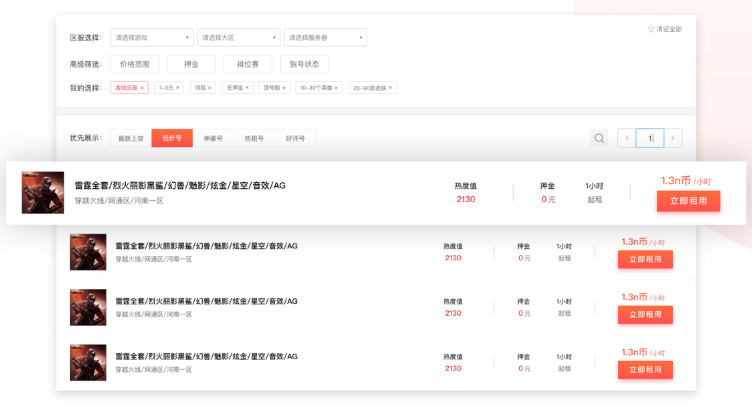Open the 账号状态 filter
The width and height of the screenshot is (752, 413).
tap(305, 64)
